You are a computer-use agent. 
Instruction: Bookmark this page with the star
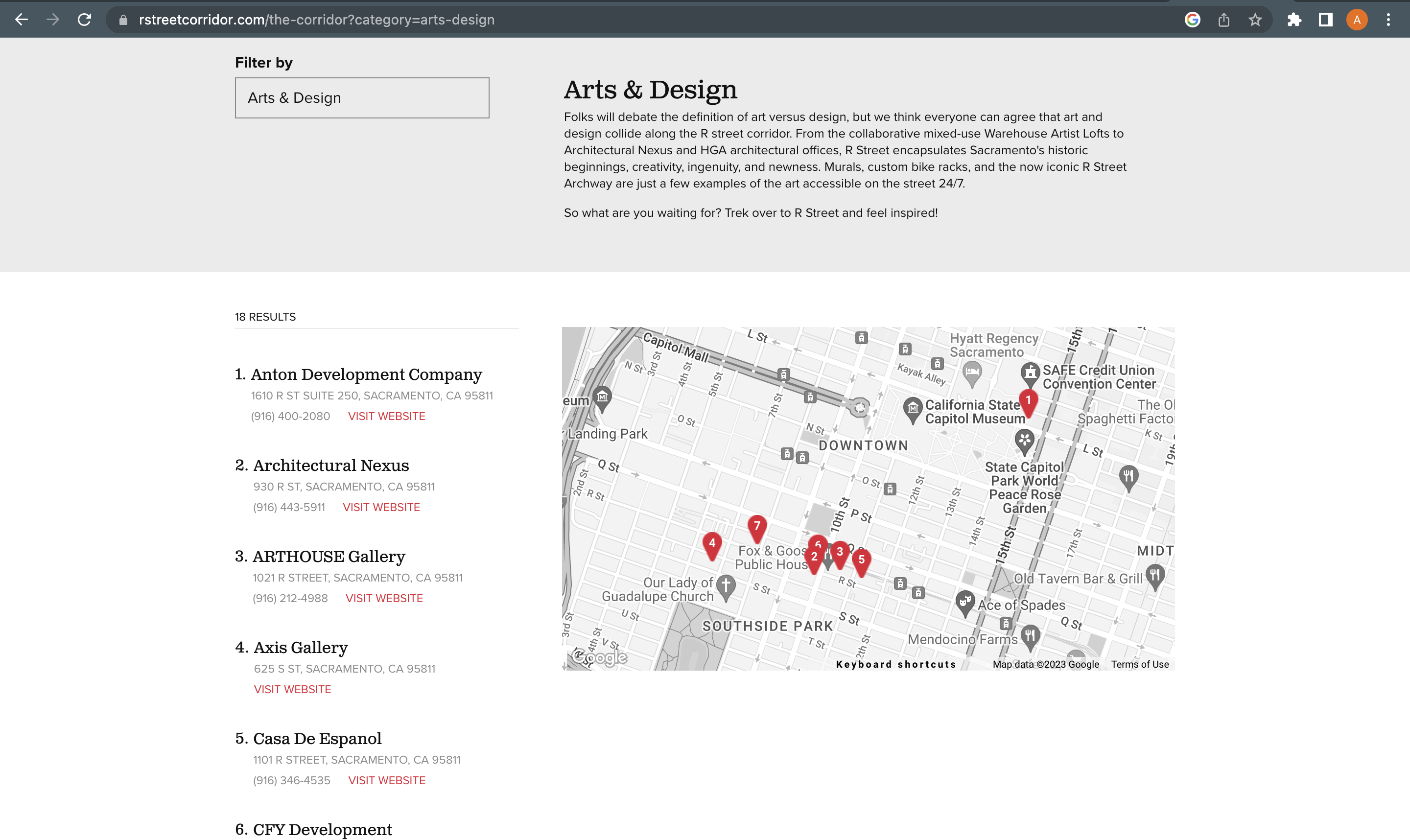tap(1255, 20)
